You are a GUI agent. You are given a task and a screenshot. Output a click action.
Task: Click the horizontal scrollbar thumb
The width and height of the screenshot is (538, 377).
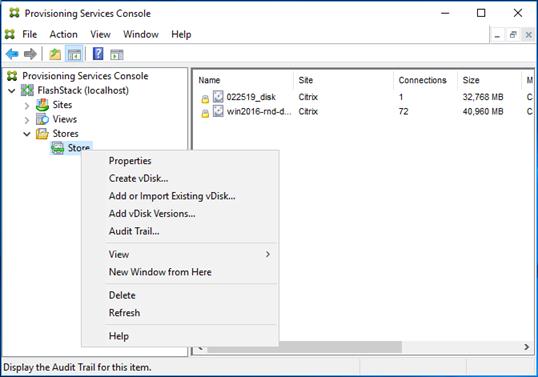pos(304,347)
